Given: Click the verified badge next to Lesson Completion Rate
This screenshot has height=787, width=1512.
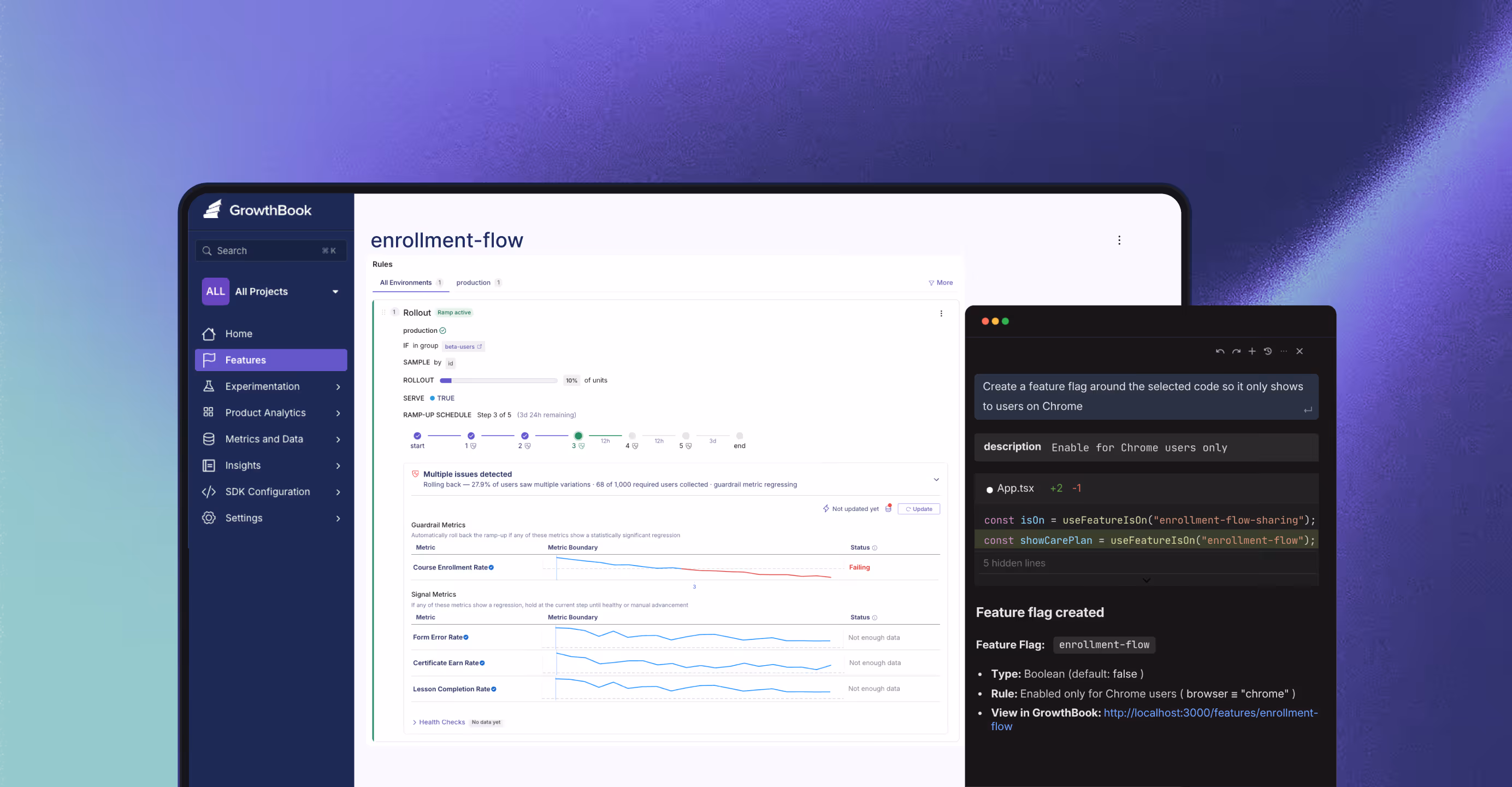Looking at the screenshot, I should tap(494, 689).
